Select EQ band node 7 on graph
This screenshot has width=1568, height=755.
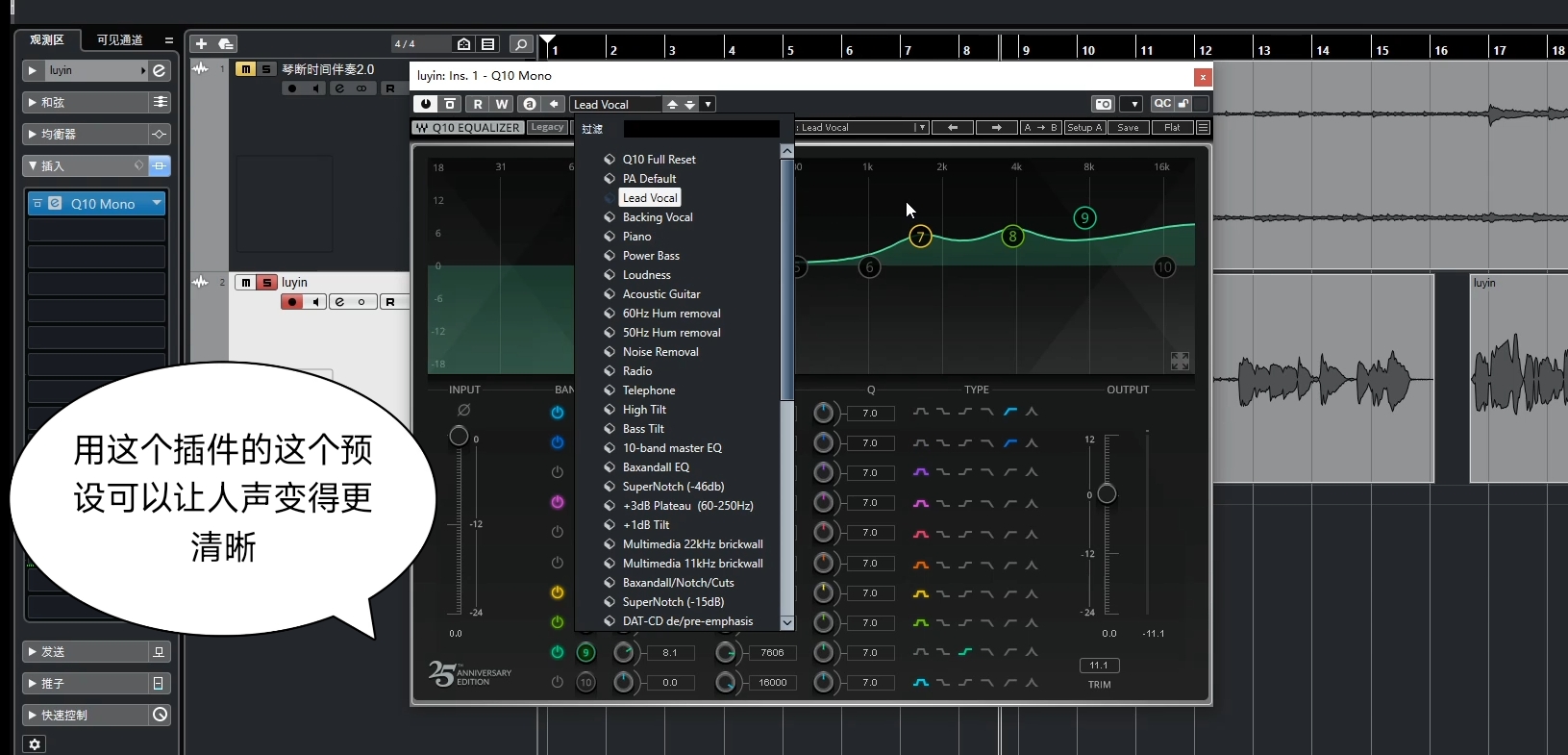click(920, 237)
